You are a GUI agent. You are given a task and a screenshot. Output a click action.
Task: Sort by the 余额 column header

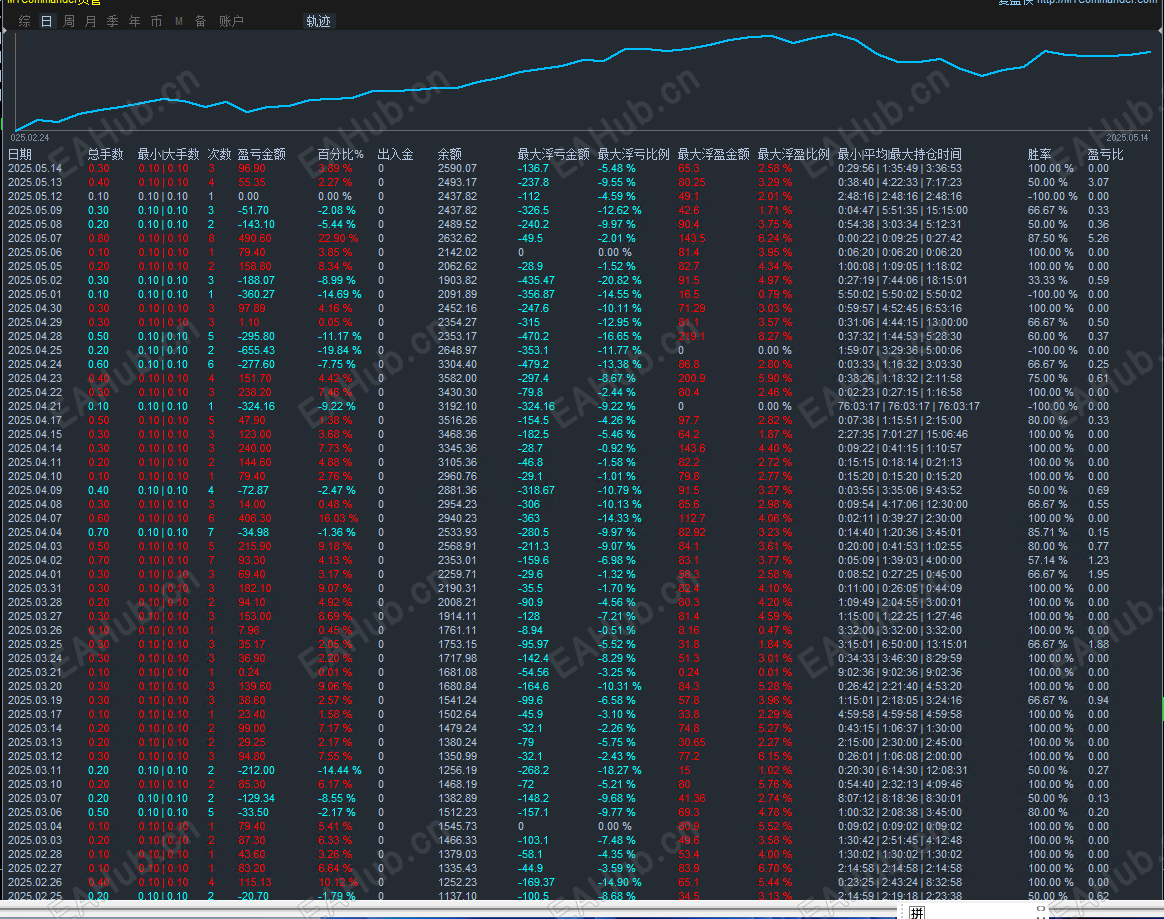450,154
